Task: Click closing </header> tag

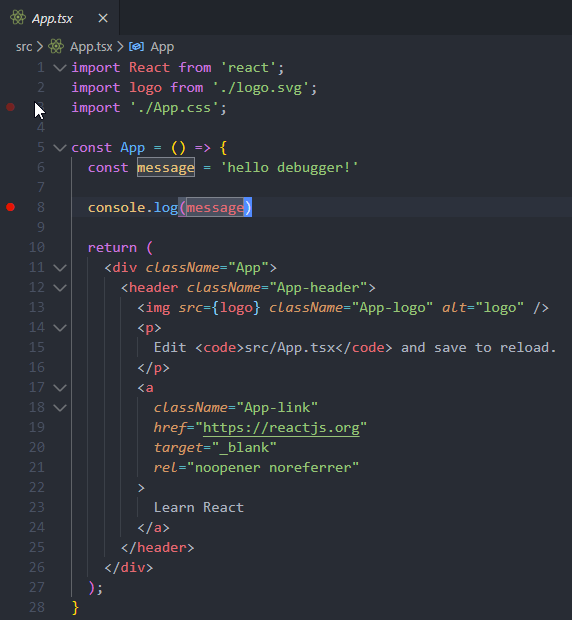Action: 157,548
